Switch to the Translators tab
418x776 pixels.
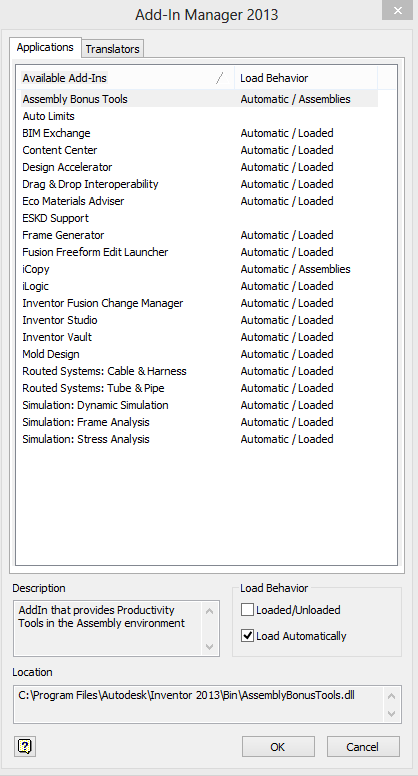pyautogui.click(x=112, y=48)
